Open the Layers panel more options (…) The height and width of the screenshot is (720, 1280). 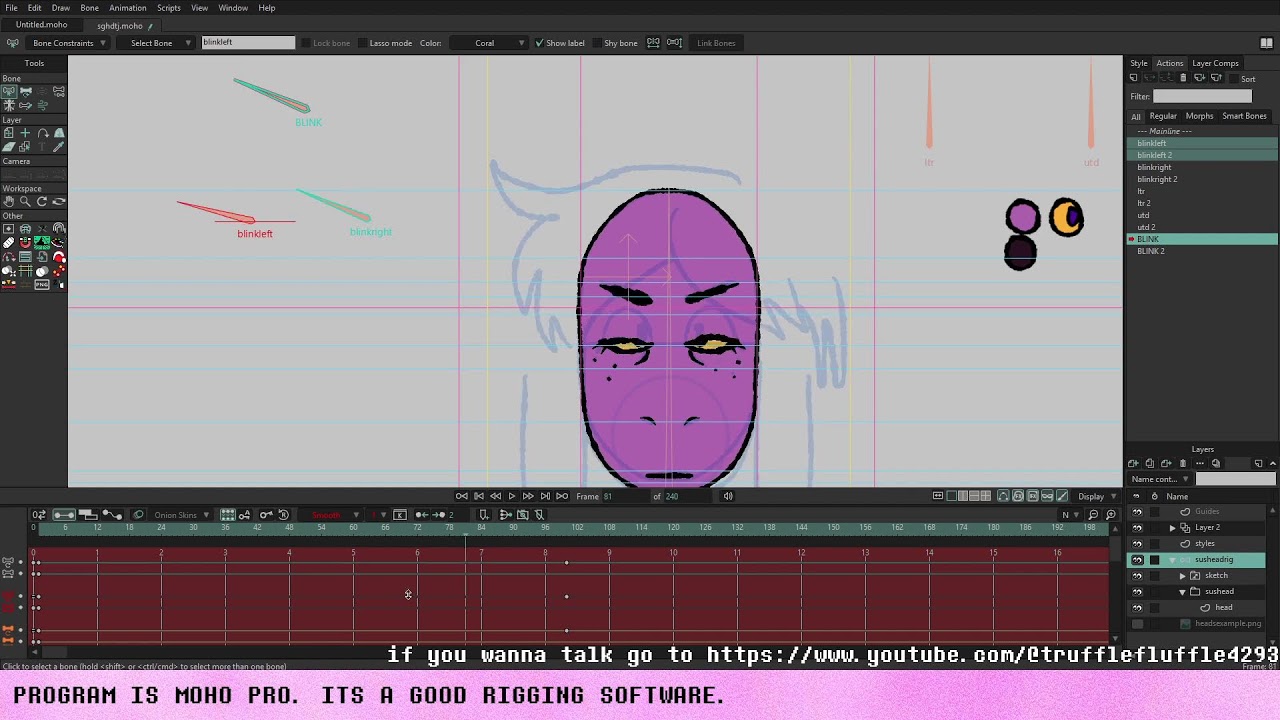tap(1200, 463)
